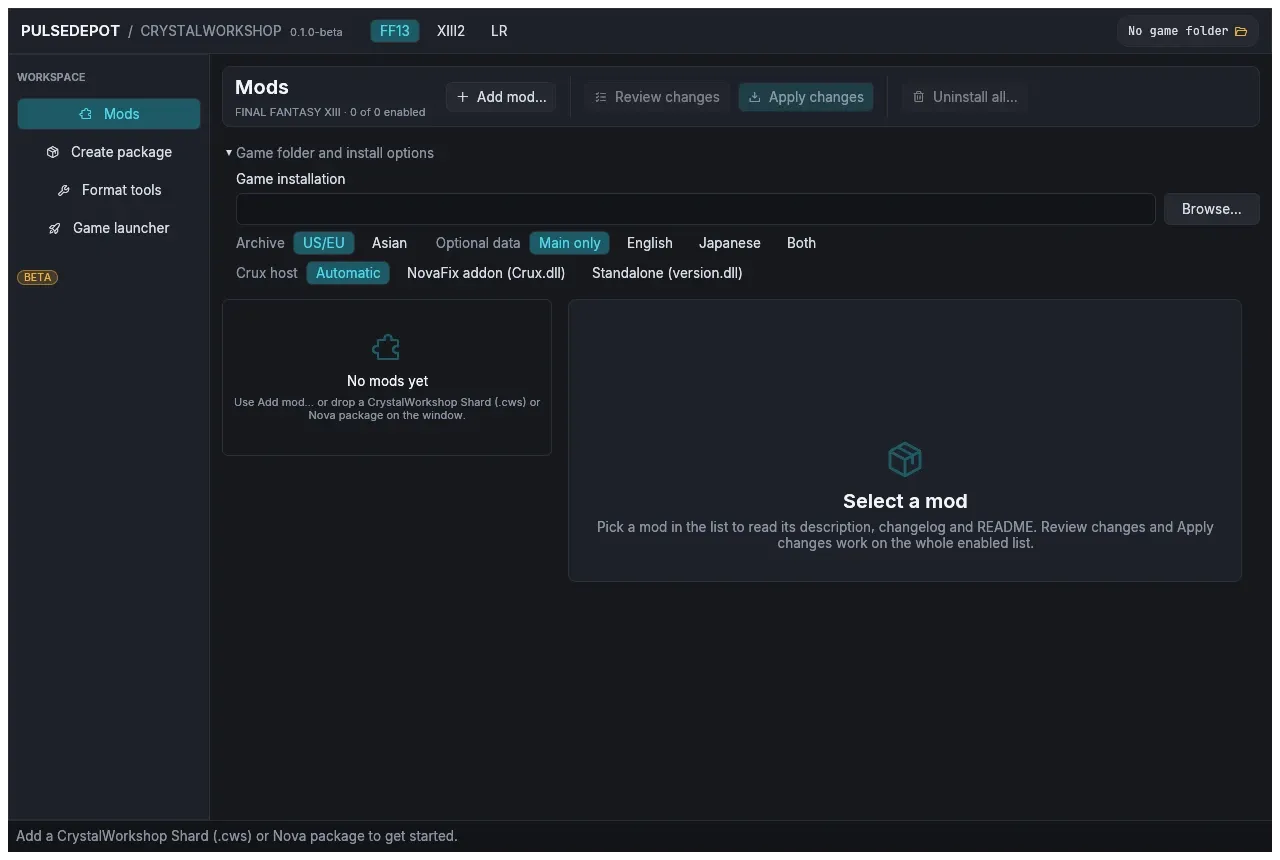Click the Game installation path field

(x=696, y=209)
